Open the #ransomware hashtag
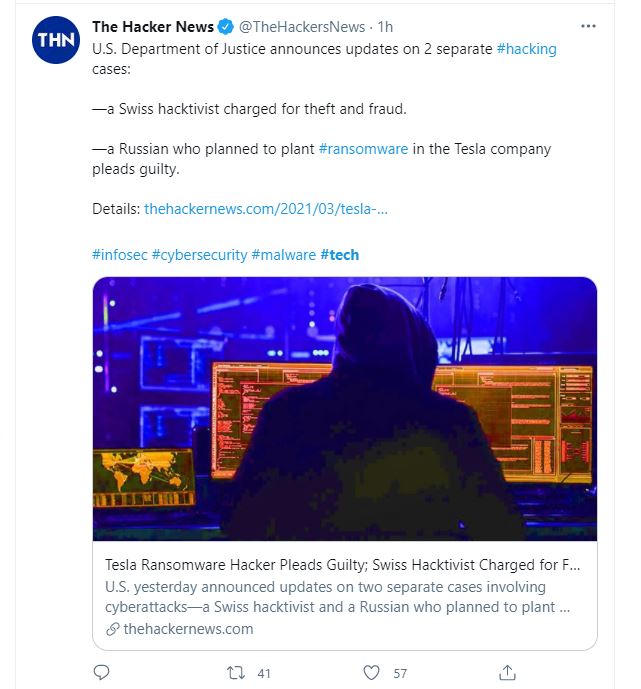Viewport: 641px width, 689px height. coord(363,149)
